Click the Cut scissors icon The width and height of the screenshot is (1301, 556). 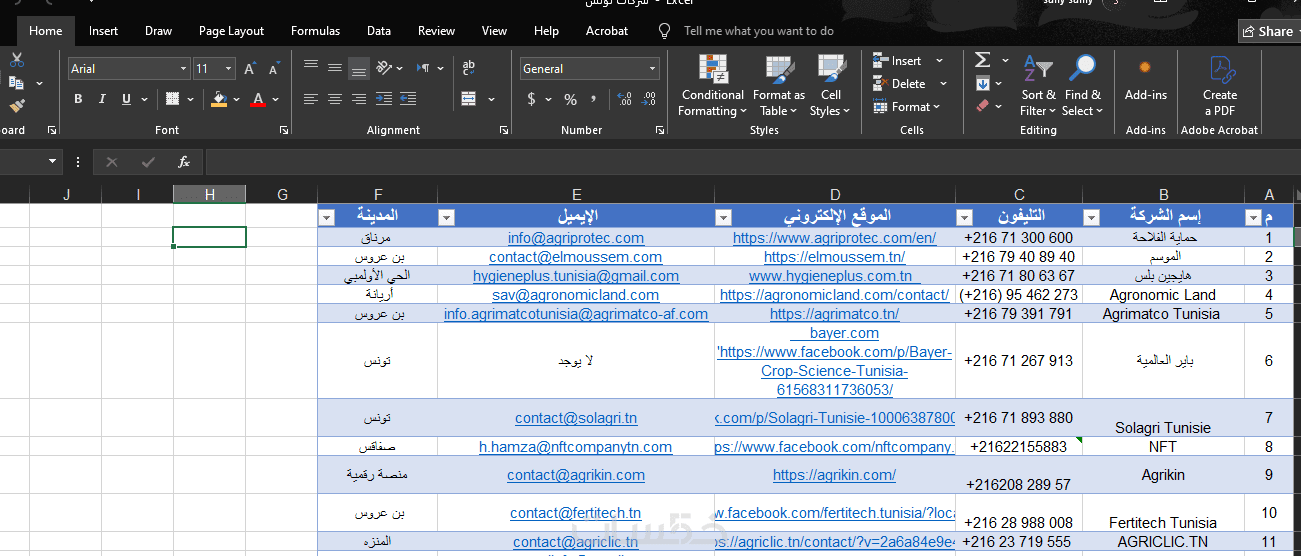point(17,60)
